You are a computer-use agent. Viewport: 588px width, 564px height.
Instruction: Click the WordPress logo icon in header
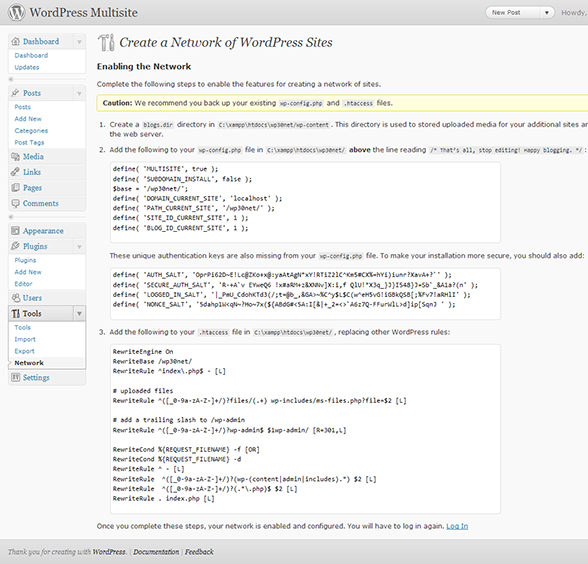coord(16,12)
